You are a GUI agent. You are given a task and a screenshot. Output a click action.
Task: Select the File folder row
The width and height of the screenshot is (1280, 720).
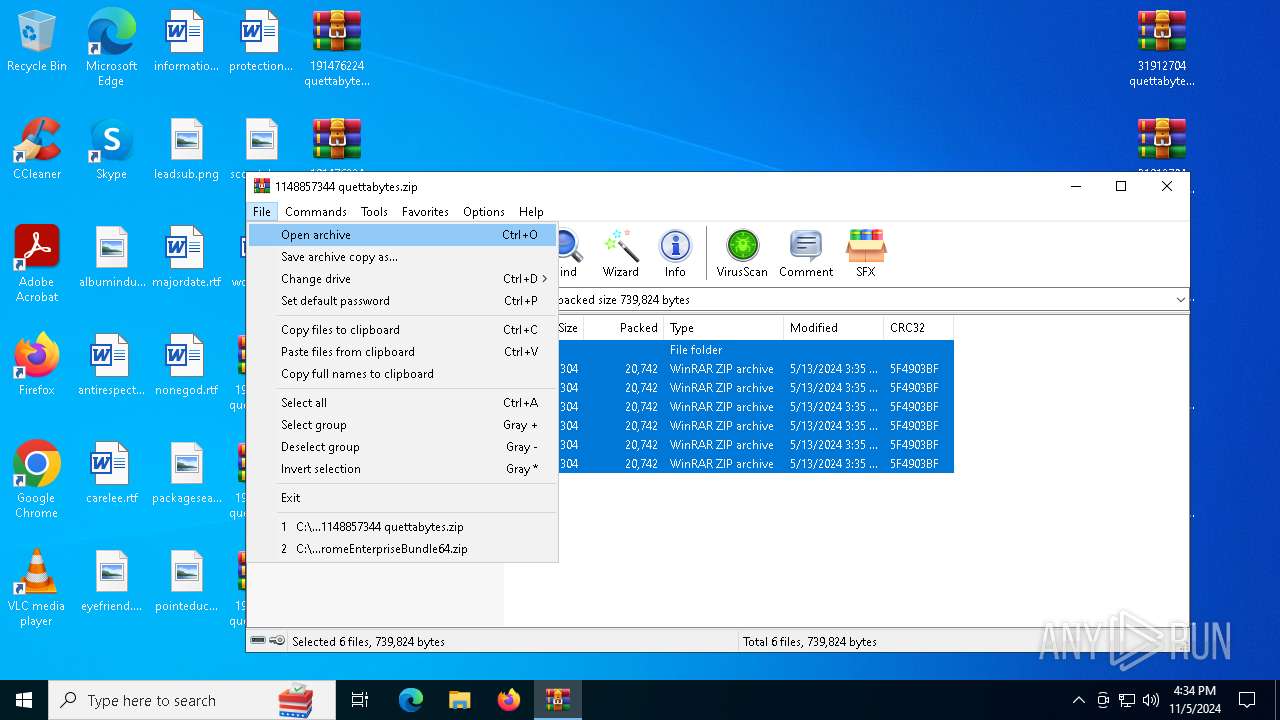pos(755,350)
